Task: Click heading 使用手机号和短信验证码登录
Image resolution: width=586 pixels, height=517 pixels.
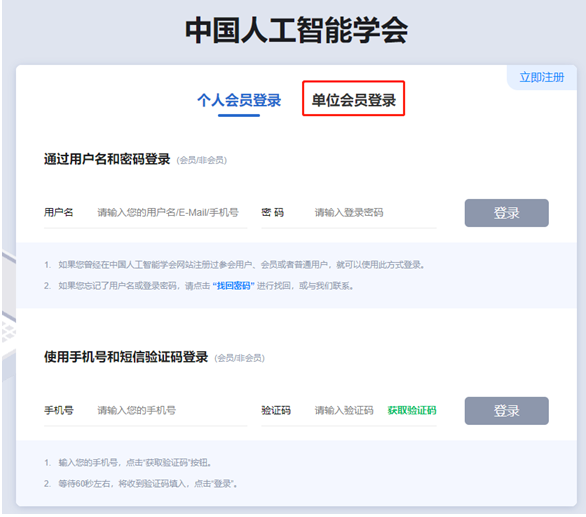Action: pyautogui.click(x=126, y=357)
